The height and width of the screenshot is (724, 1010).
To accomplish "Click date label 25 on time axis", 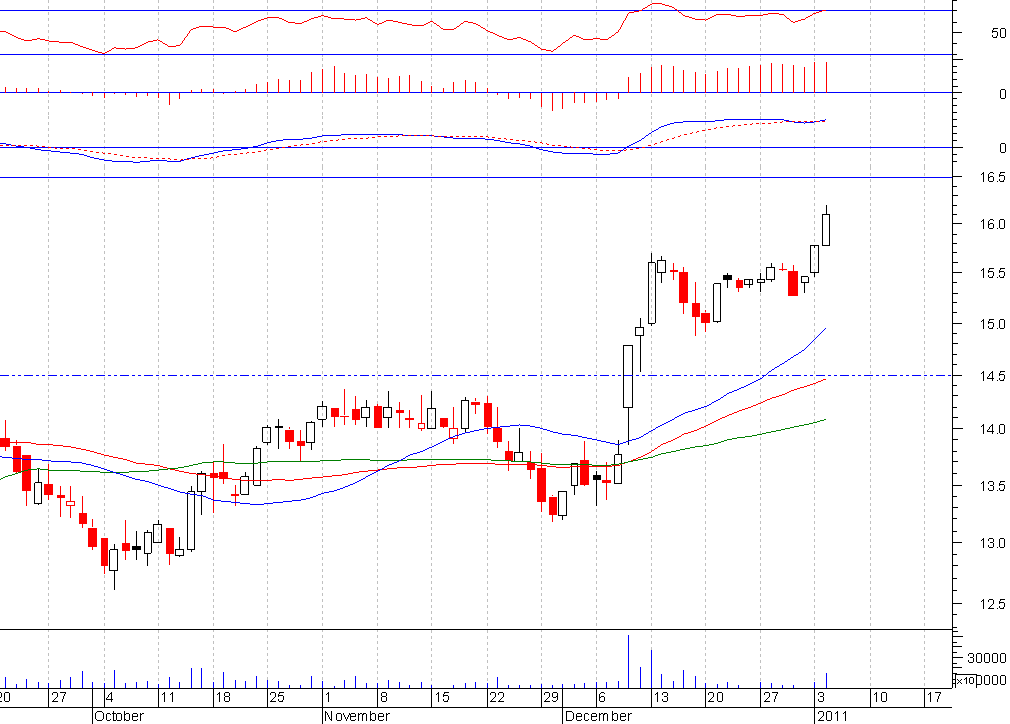I will pos(277,697).
